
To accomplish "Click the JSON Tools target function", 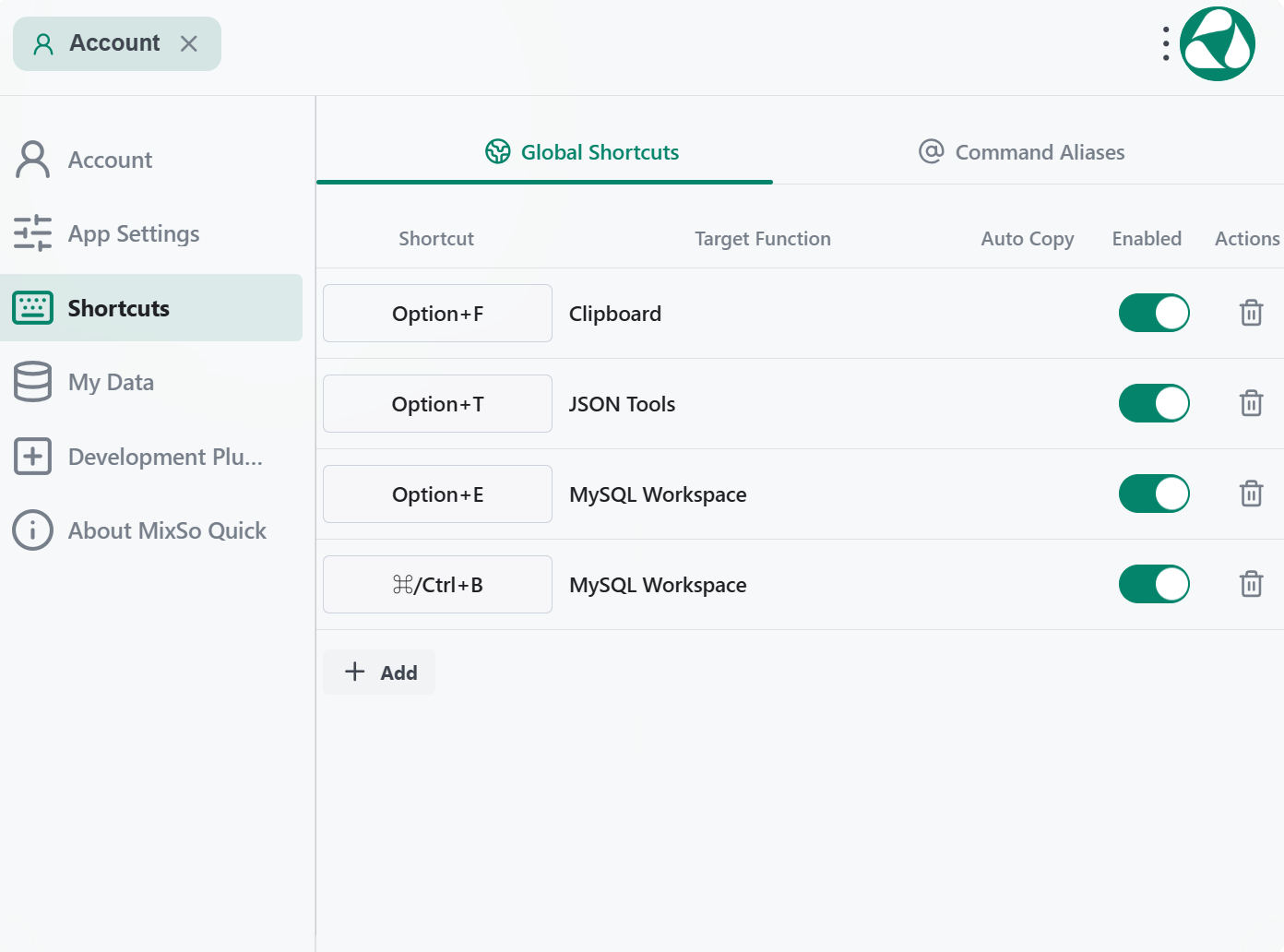I will coord(623,404).
